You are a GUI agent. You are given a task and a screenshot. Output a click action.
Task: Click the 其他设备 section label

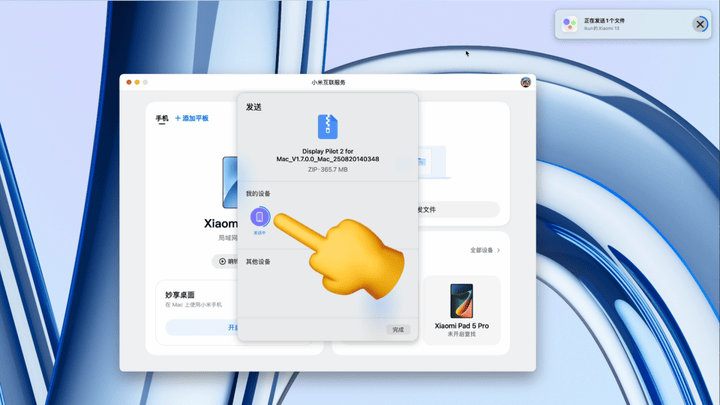pos(258,262)
